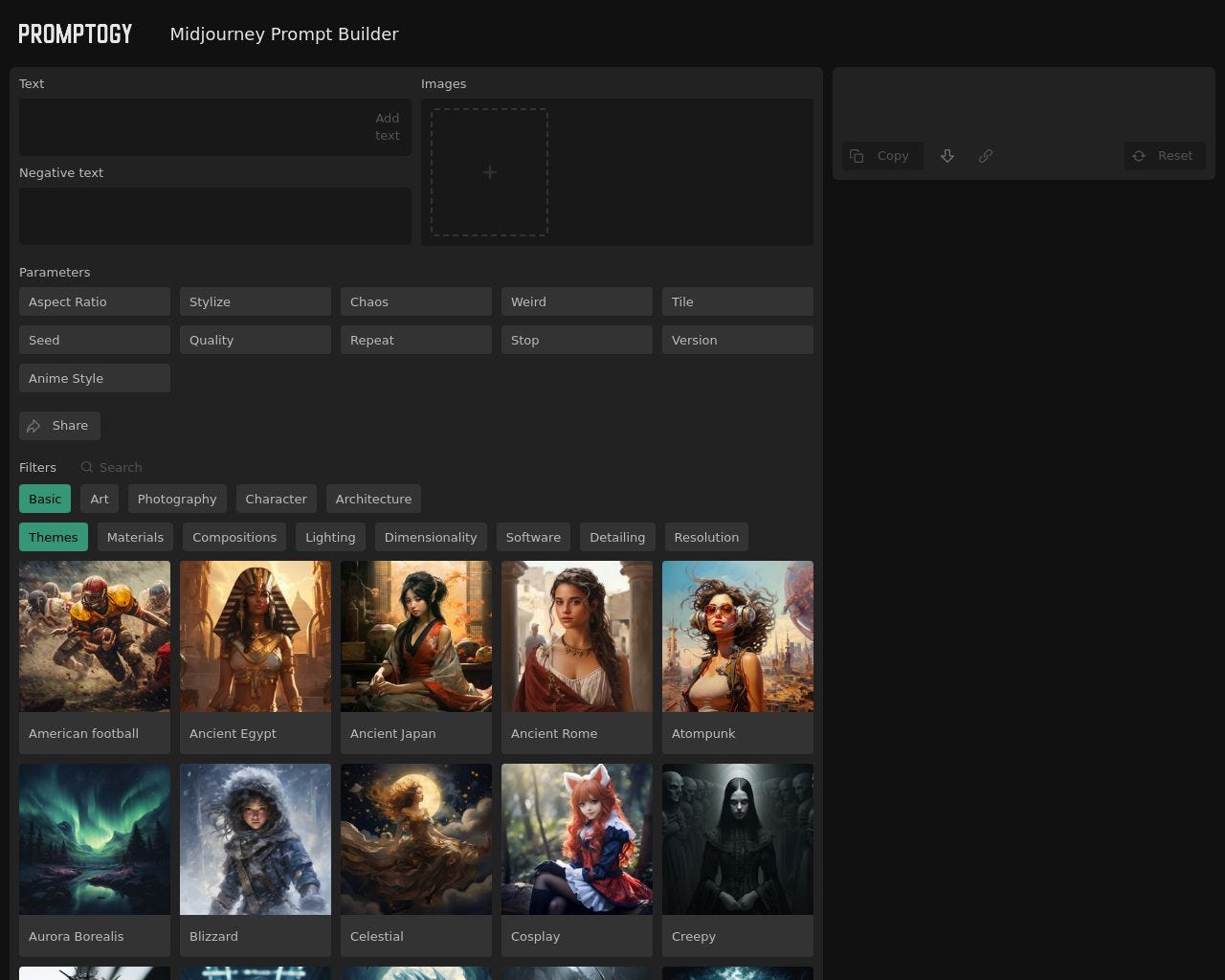Viewport: 1225px width, 980px height.
Task: Select the Materials subcategory
Action: (x=135, y=537)
